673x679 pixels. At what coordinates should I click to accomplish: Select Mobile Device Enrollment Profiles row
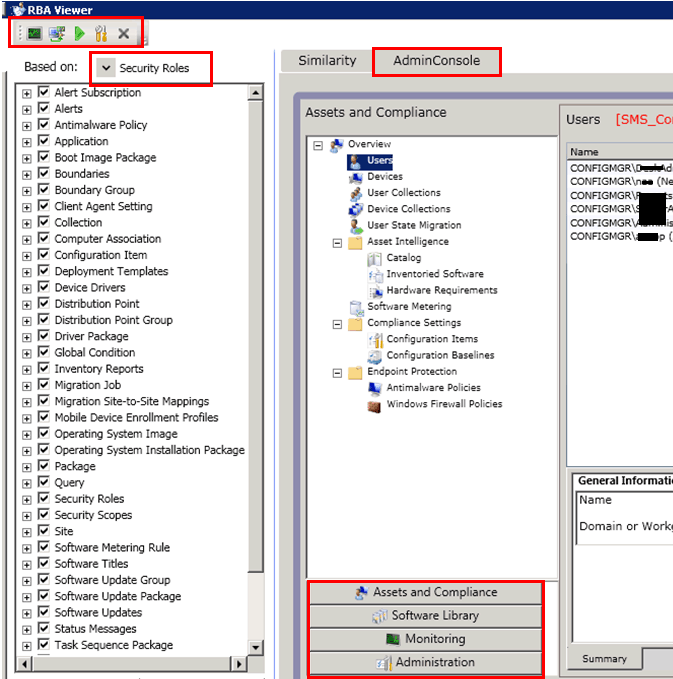(x=136, y=417)
